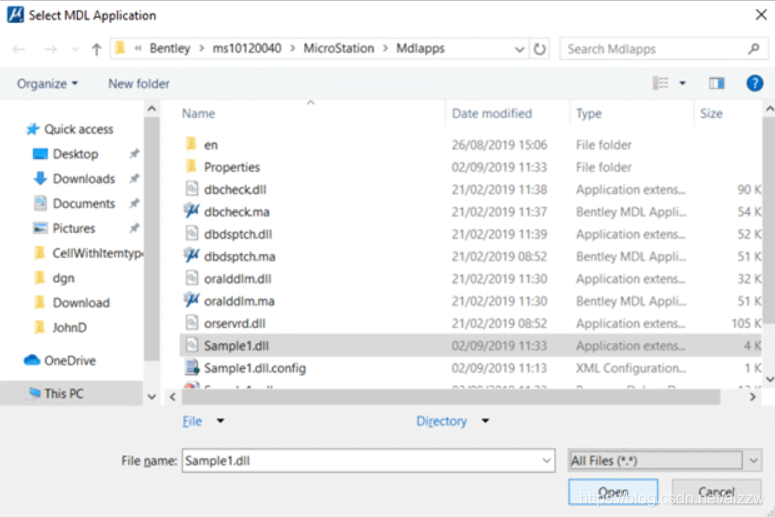Click the blue Help question mark icon
Image resolution: width=775 pixels, height=517 pixels.
755,83
